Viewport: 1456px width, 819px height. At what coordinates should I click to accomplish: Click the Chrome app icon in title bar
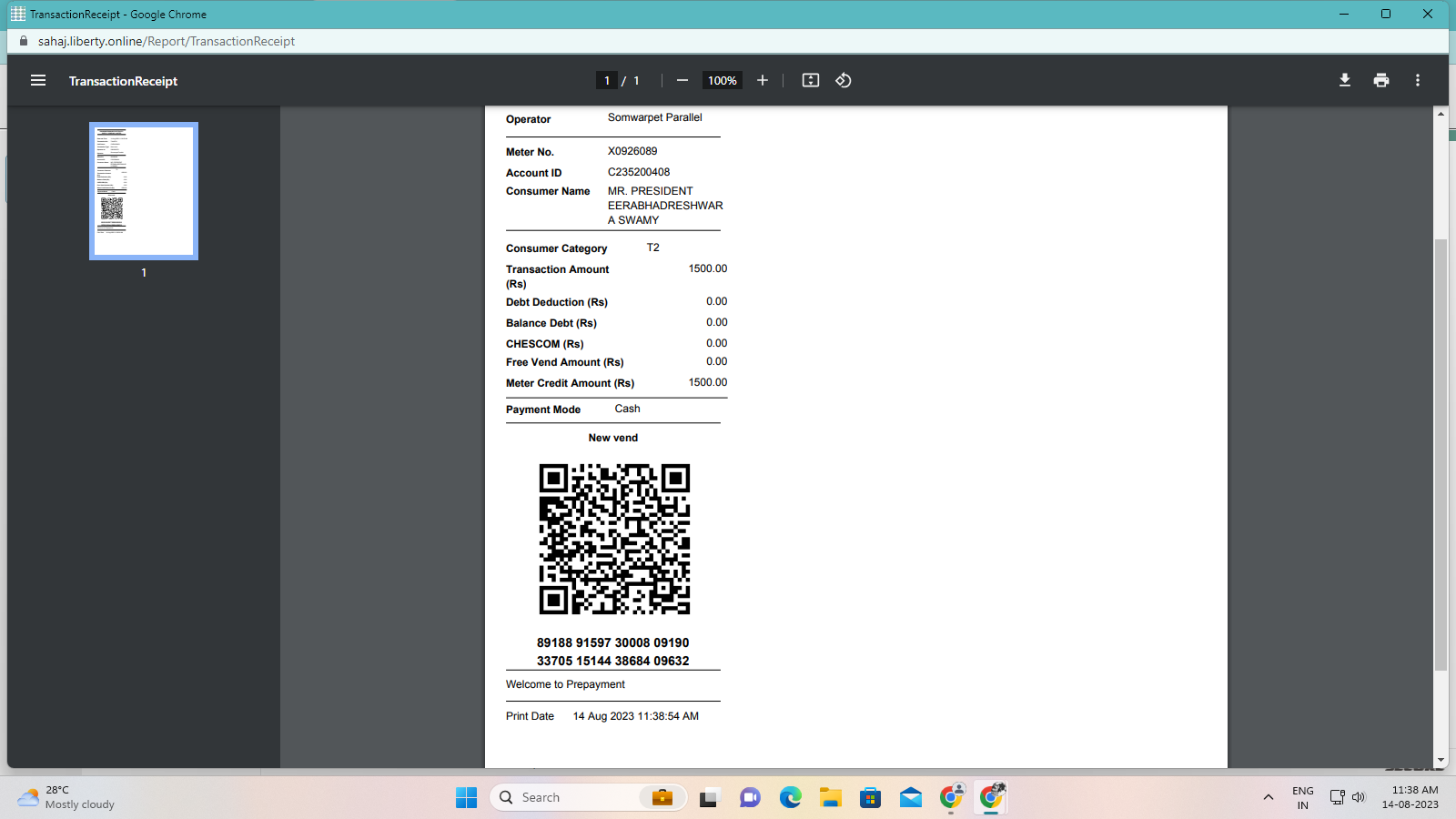pos(17,14)
